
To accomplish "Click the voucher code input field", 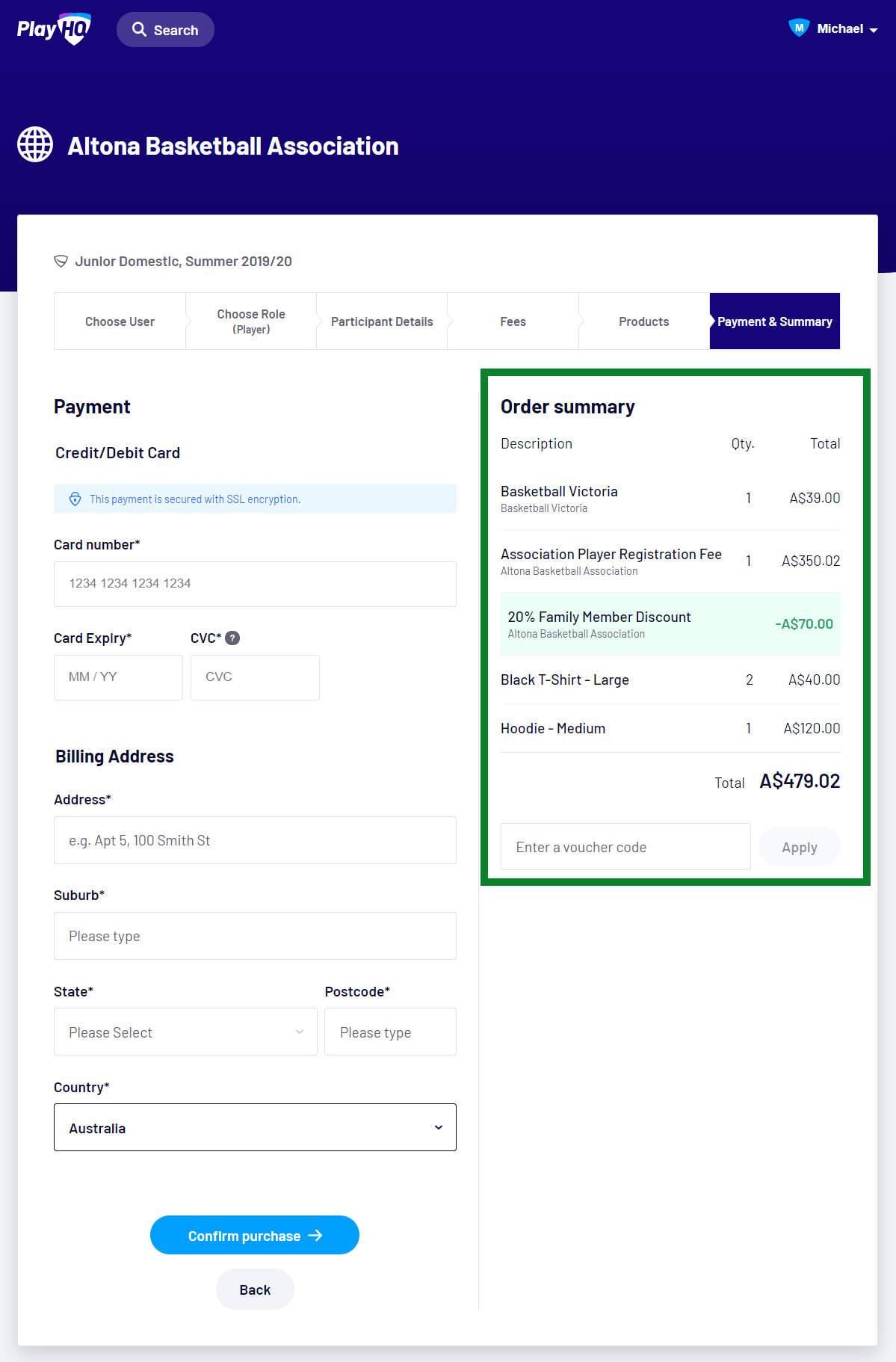I will click(625, 847).
